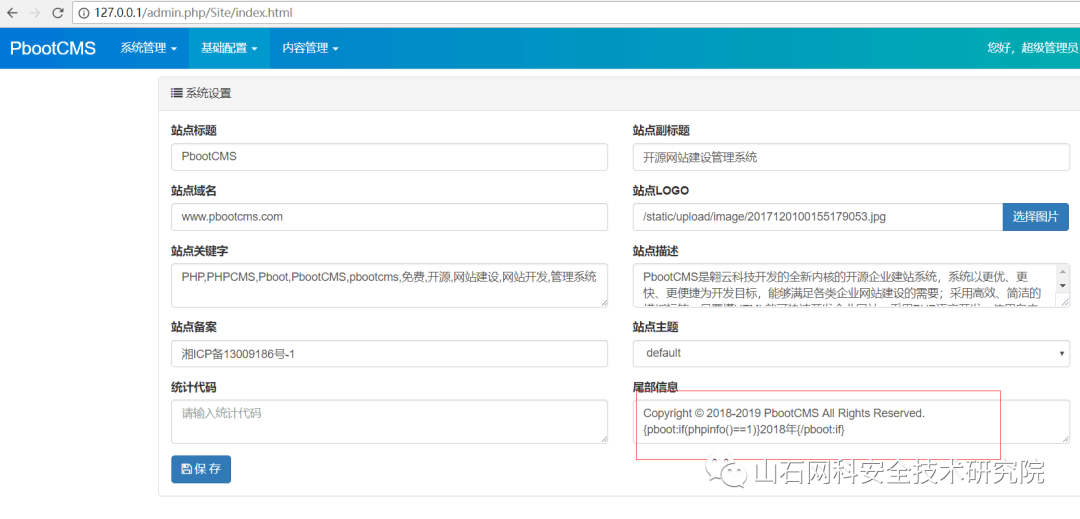Click the site info icon in address bar

(84, 12)
